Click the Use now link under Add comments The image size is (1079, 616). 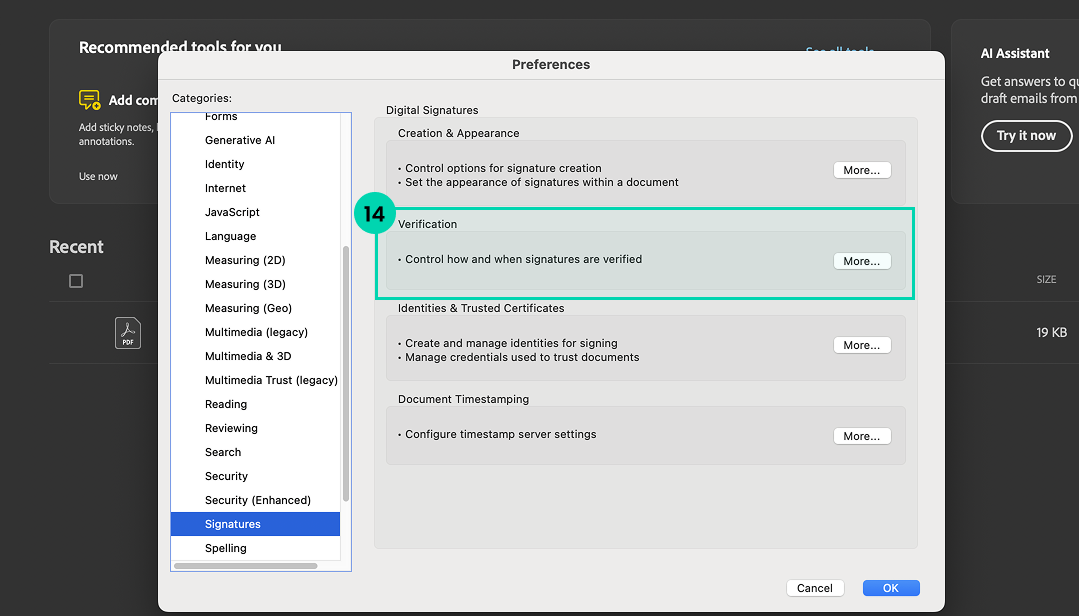98,176
